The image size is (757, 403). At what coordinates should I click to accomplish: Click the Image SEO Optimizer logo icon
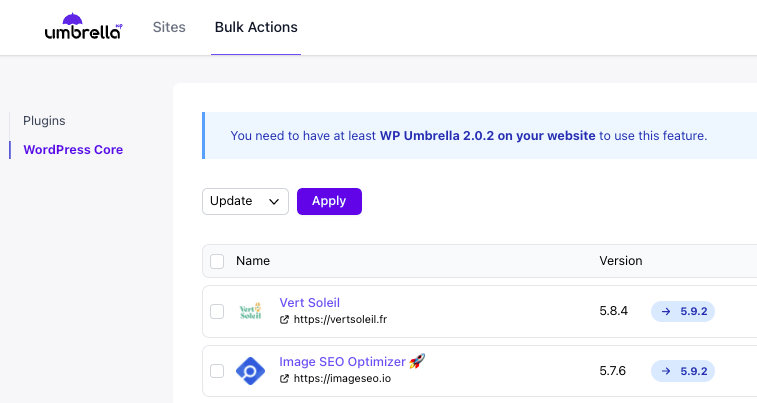[250, 371]
